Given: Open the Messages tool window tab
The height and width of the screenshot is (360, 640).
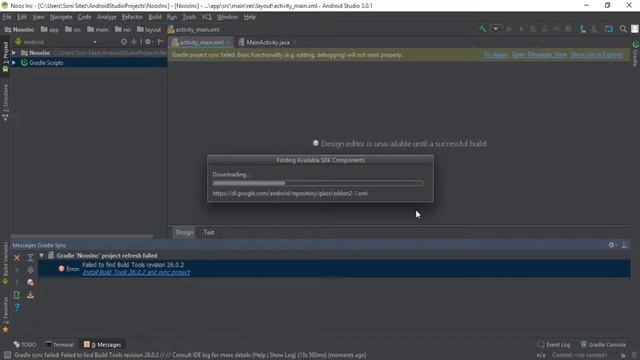Looking at the screenshot, I should click(x=102, y=344).
